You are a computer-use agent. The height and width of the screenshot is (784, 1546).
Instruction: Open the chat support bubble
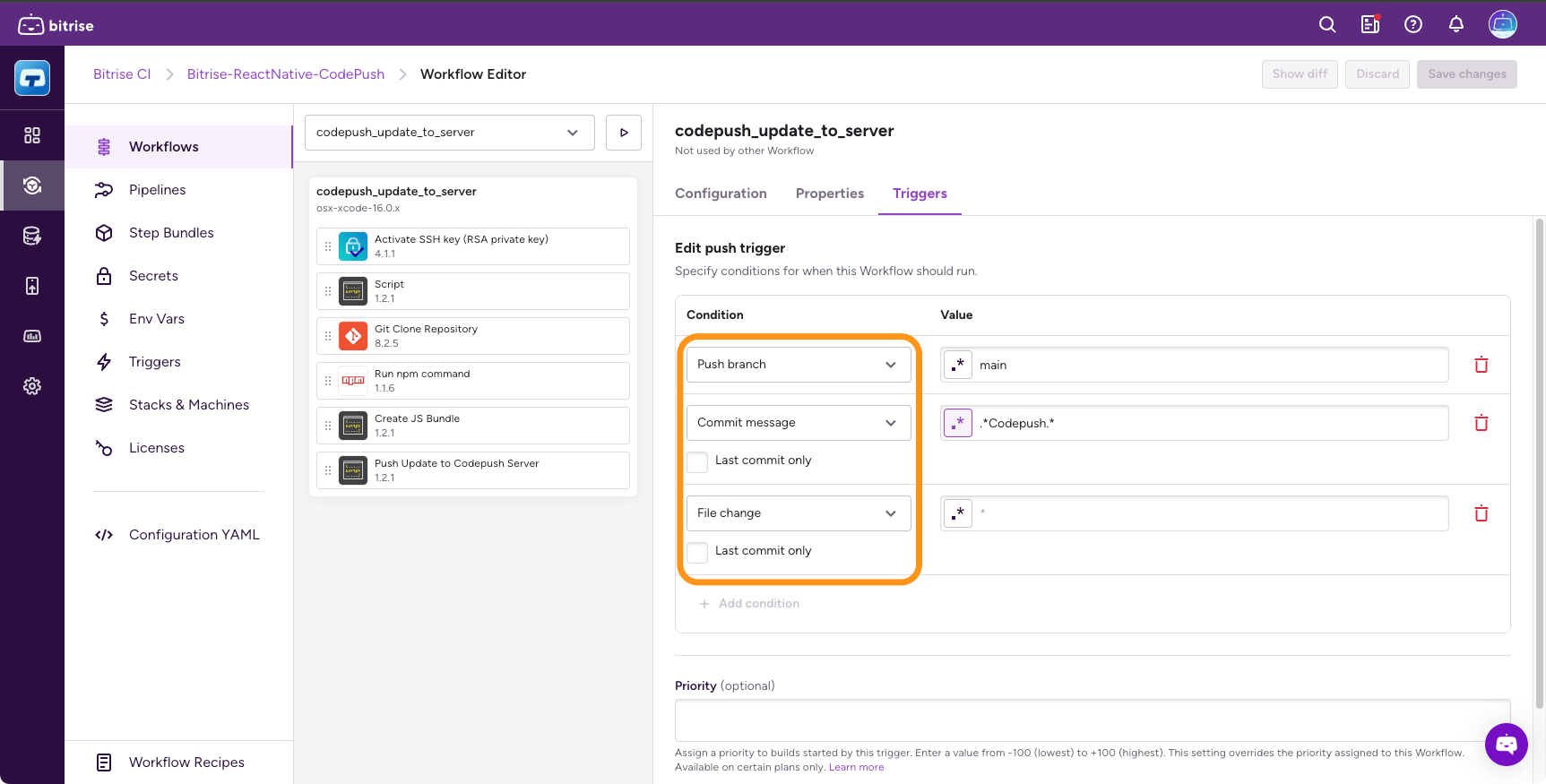point(1506,744)
